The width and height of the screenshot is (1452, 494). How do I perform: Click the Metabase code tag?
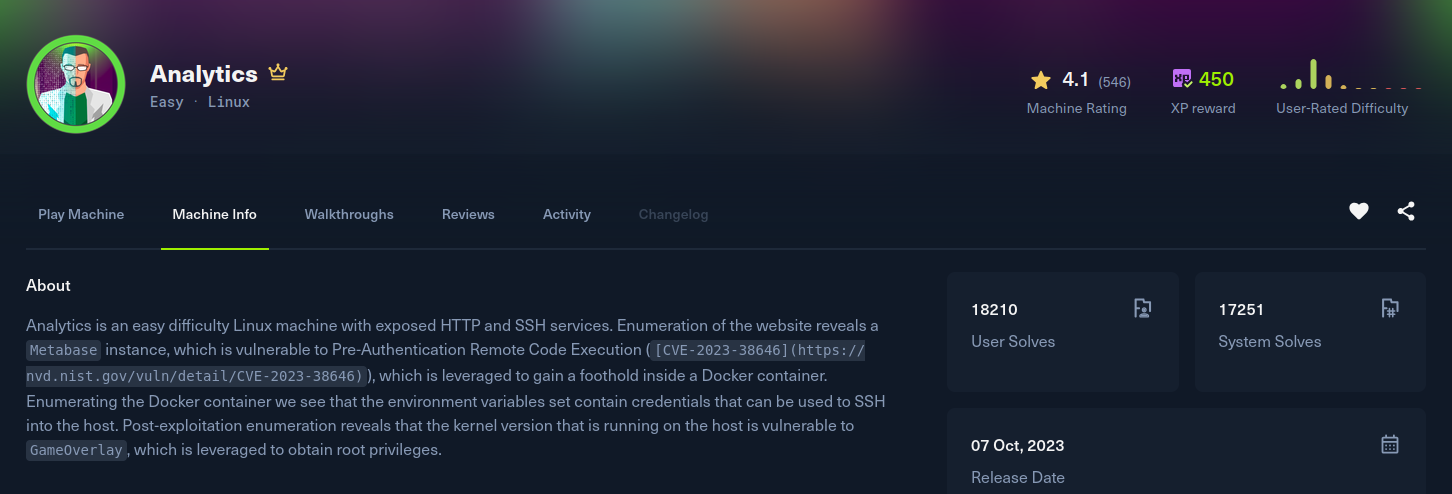click(x=63, y=350)
